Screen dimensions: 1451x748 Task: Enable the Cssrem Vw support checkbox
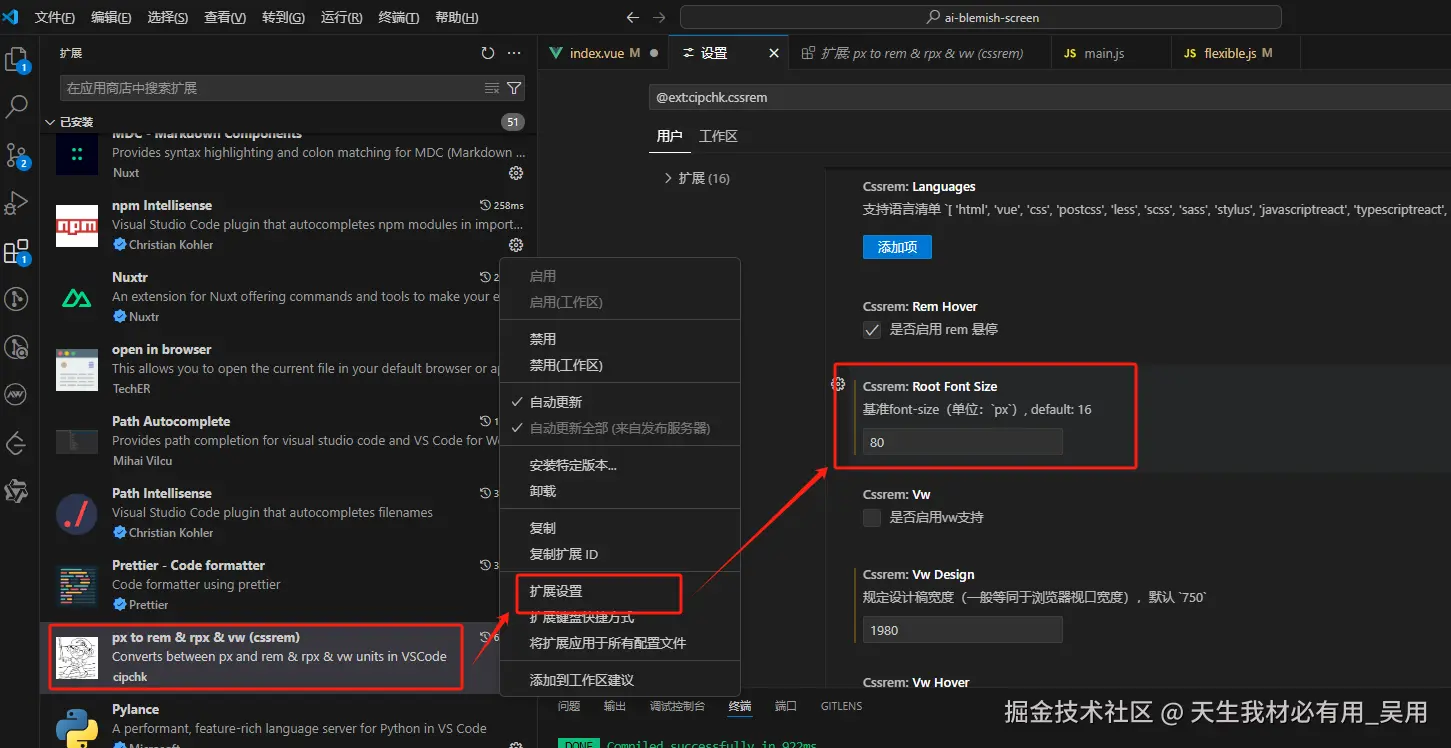coord(871,517)
